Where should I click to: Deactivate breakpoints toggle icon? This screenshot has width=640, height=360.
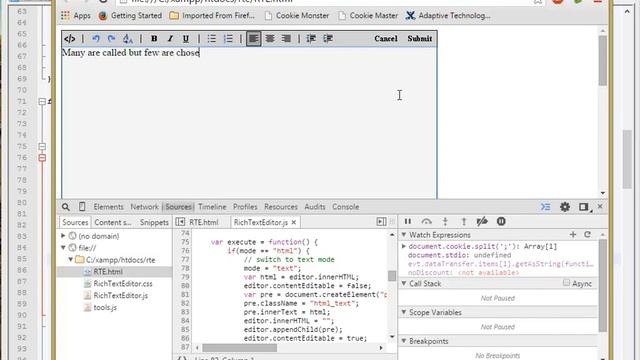click(x=482, y=221)
